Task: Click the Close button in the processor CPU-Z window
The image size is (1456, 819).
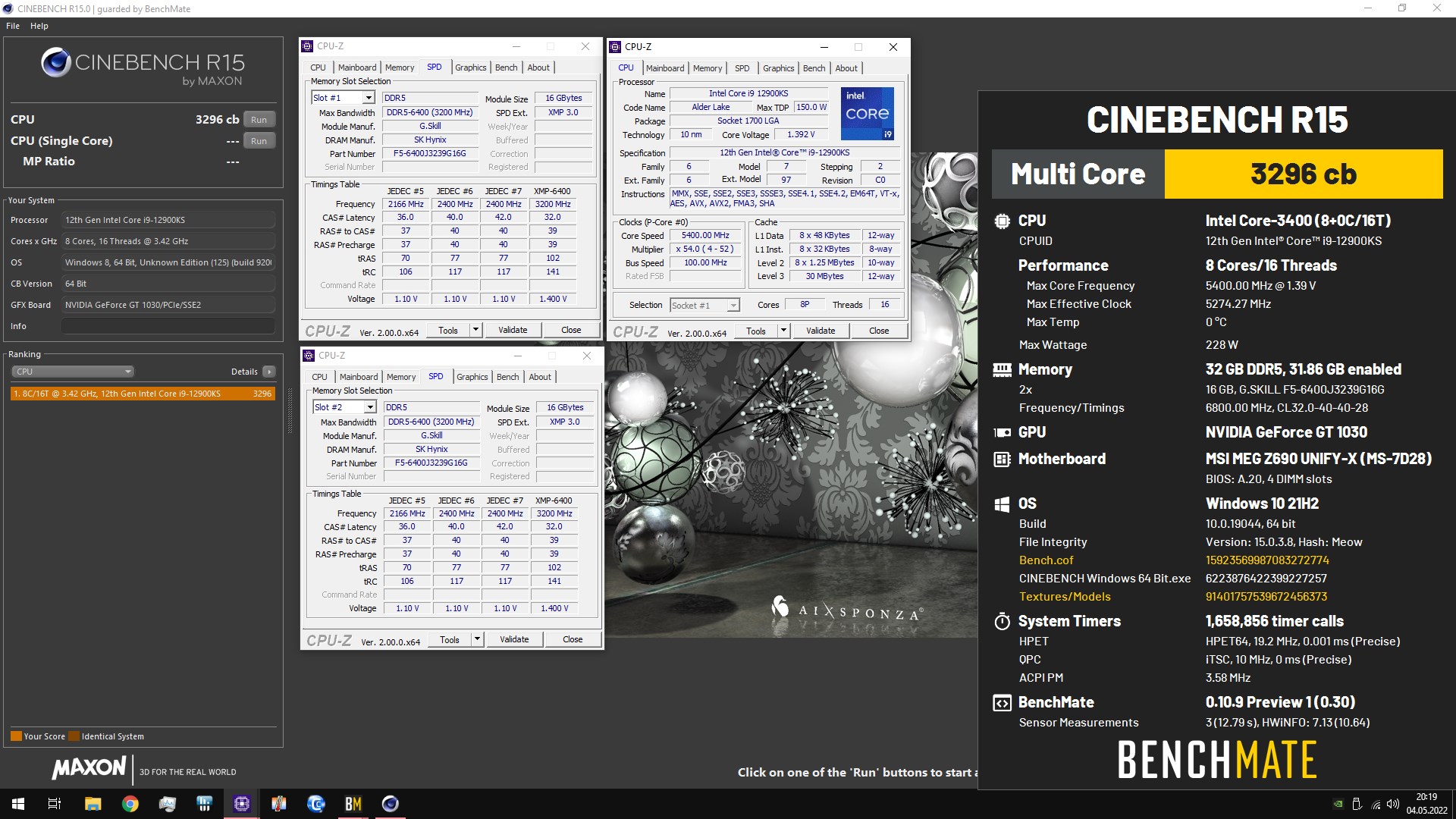Action: click(x=879, y=331)
